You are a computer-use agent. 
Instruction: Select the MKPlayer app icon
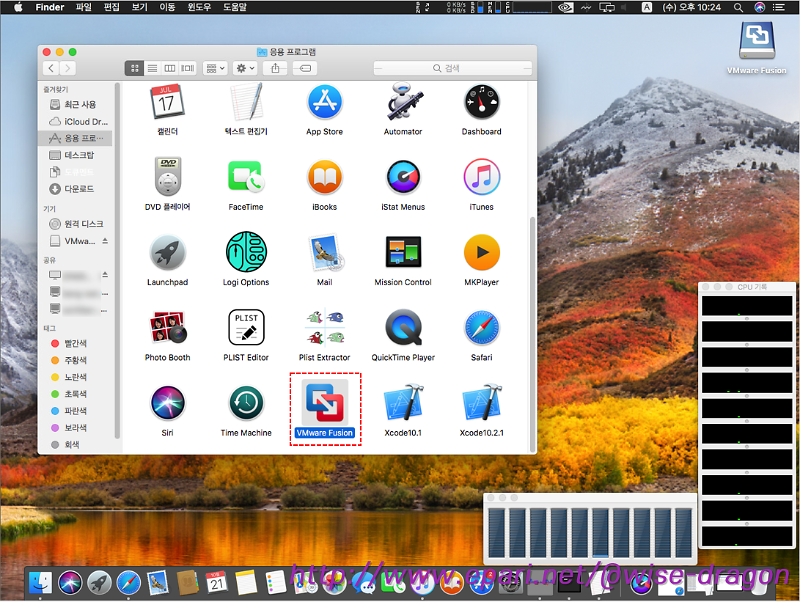pos(482,253)
